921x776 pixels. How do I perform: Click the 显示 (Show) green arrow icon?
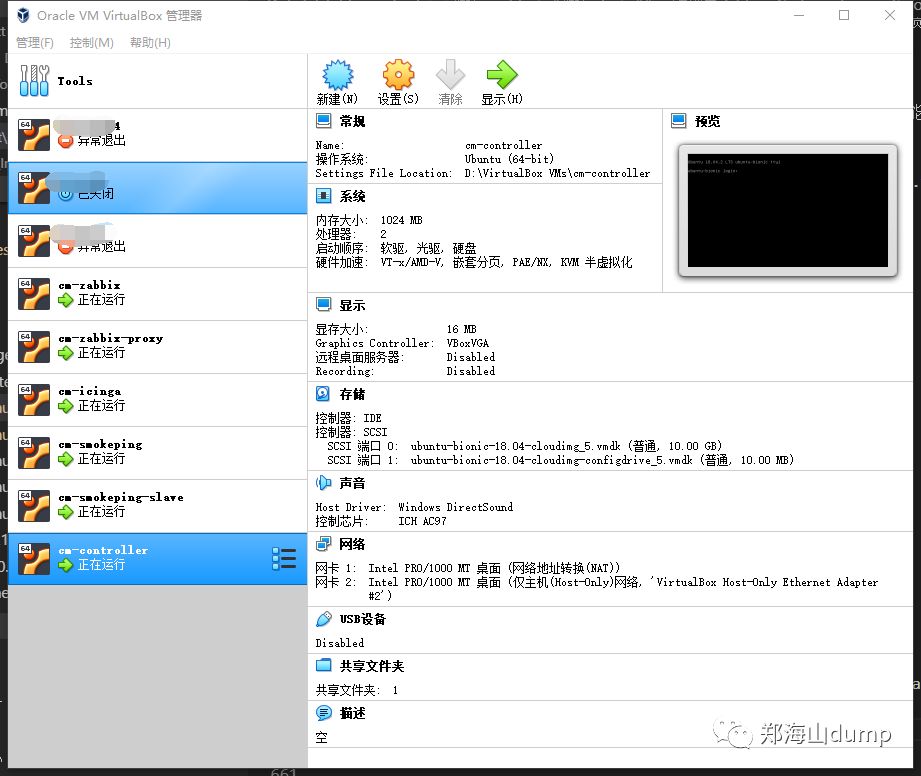click(x=502, y=74)
